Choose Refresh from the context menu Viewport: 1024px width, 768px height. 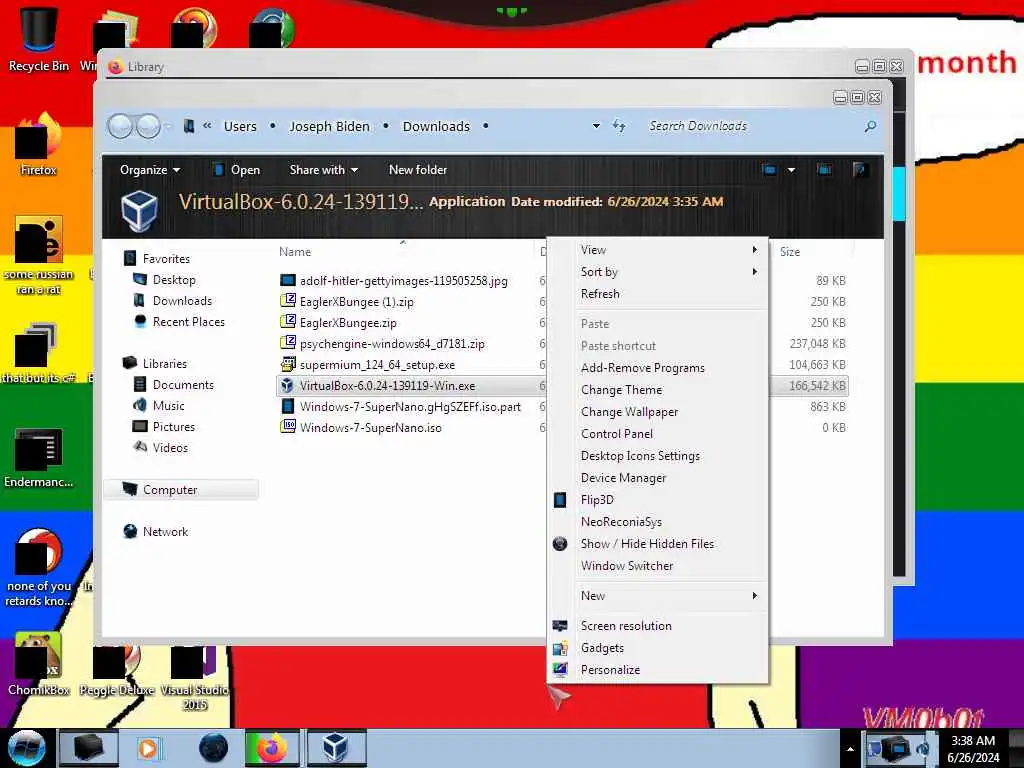[x=657, y=294]
